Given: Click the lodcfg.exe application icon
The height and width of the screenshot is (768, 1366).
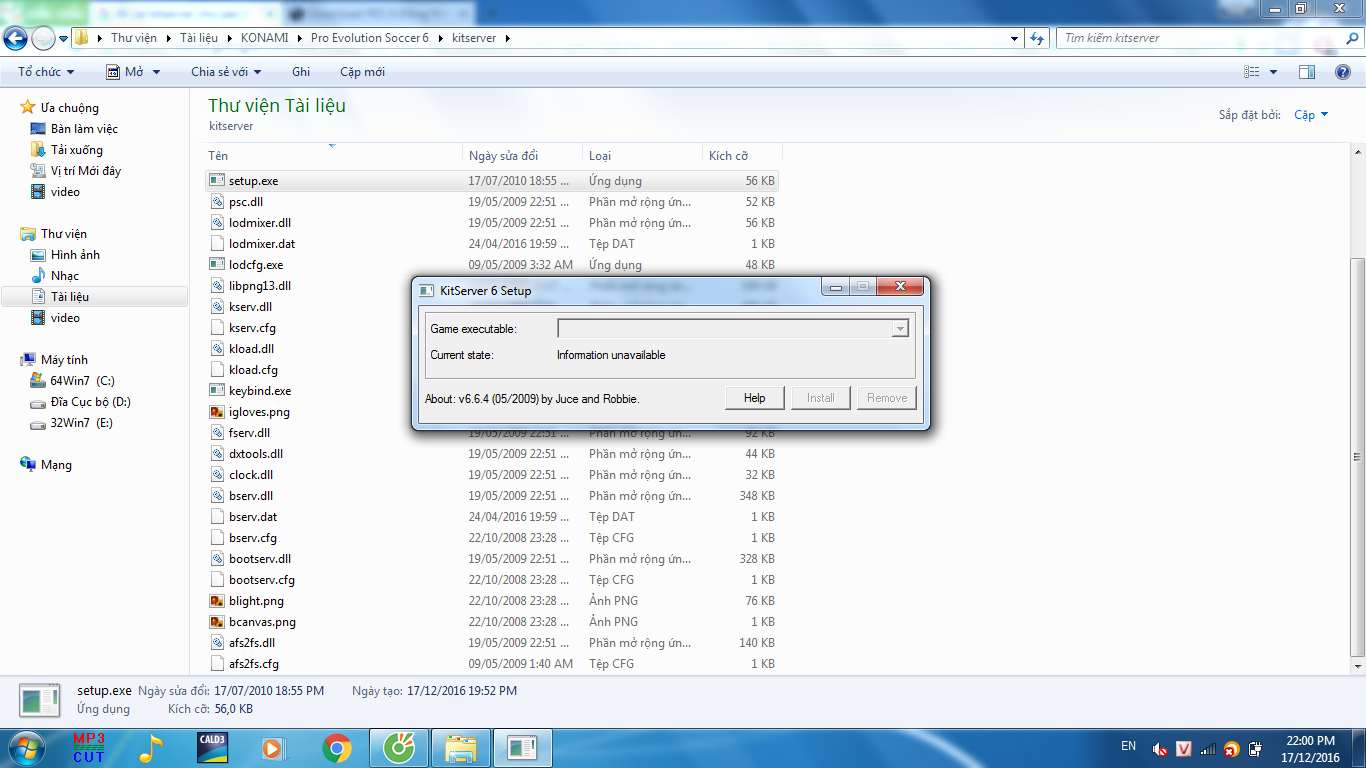Looking at the screenshot, I should pyautogui.click(x=217, y=265).
